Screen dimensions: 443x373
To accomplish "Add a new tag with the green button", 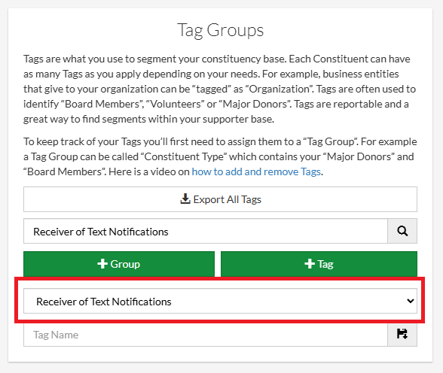I will click(319, 264).
